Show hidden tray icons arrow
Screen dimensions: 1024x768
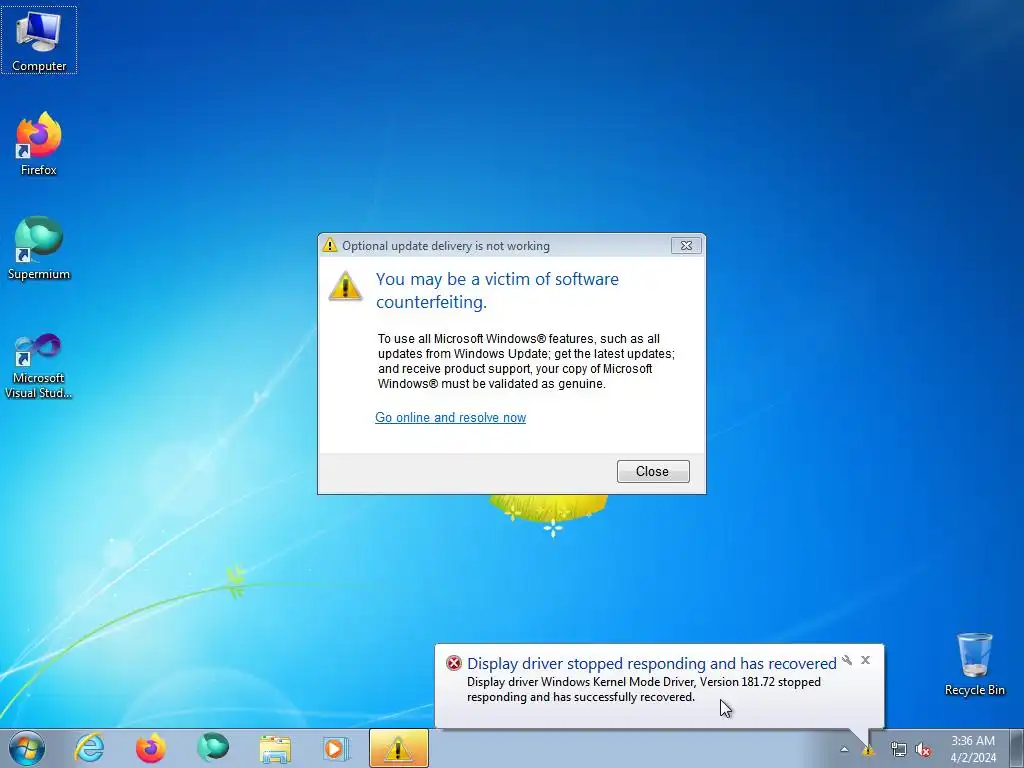[x=844, y=750]
